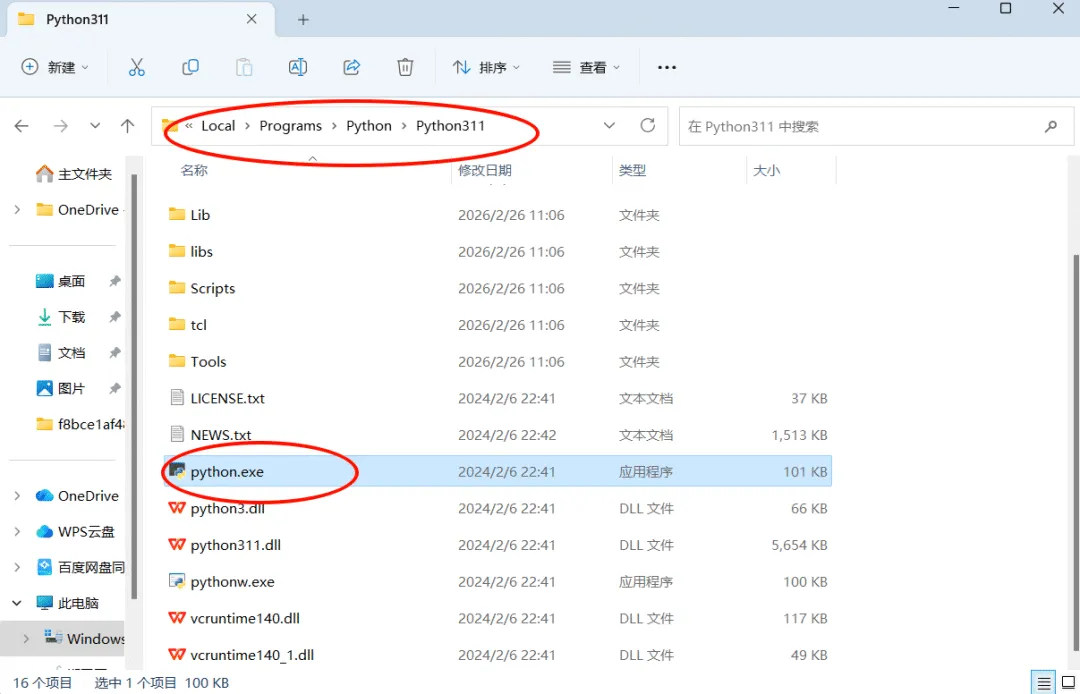Viewport: 1080px width, 694px height.
Task: Open the View (查看) dropdown
Action: click(586, 67)
